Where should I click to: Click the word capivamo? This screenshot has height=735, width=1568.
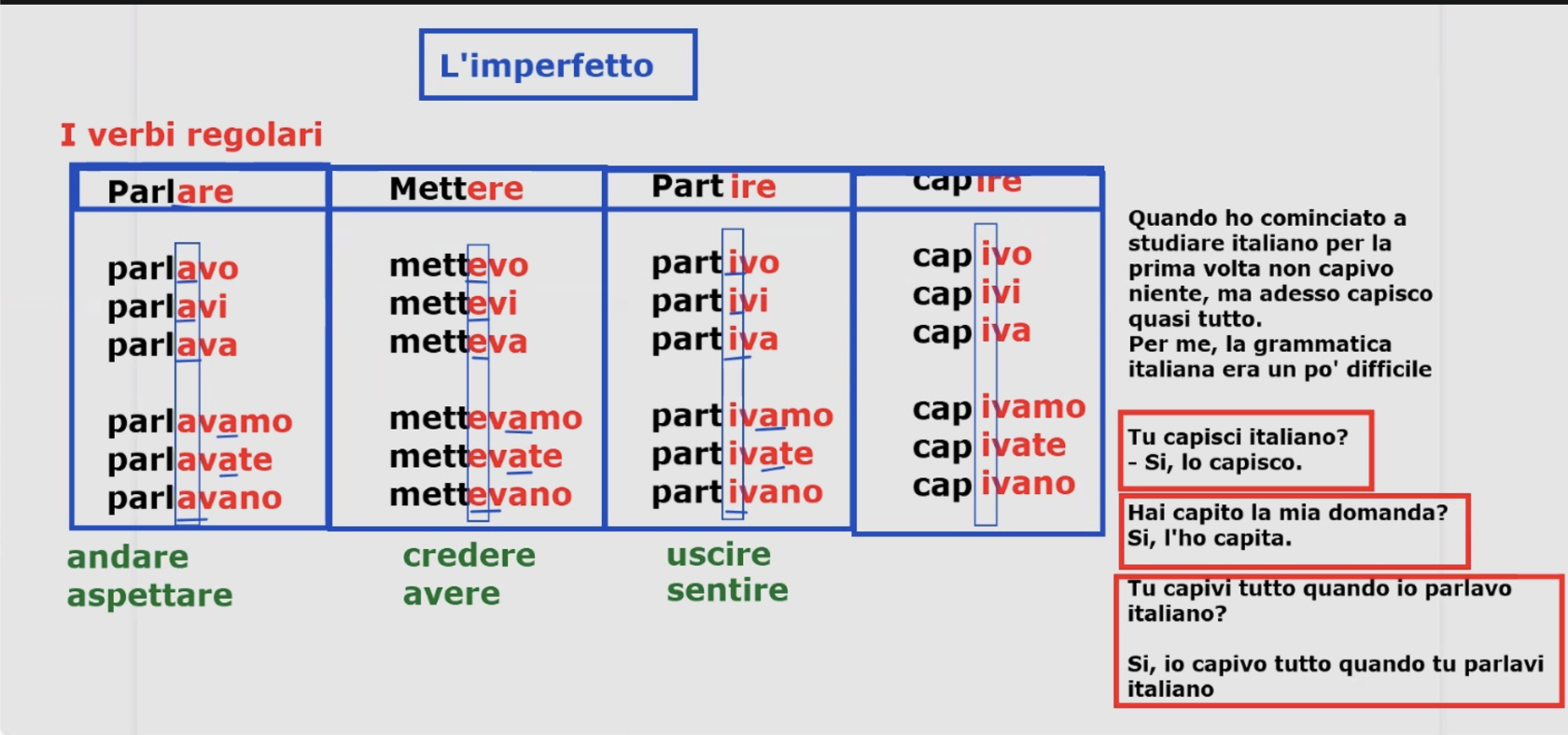[x=999, y=408]
